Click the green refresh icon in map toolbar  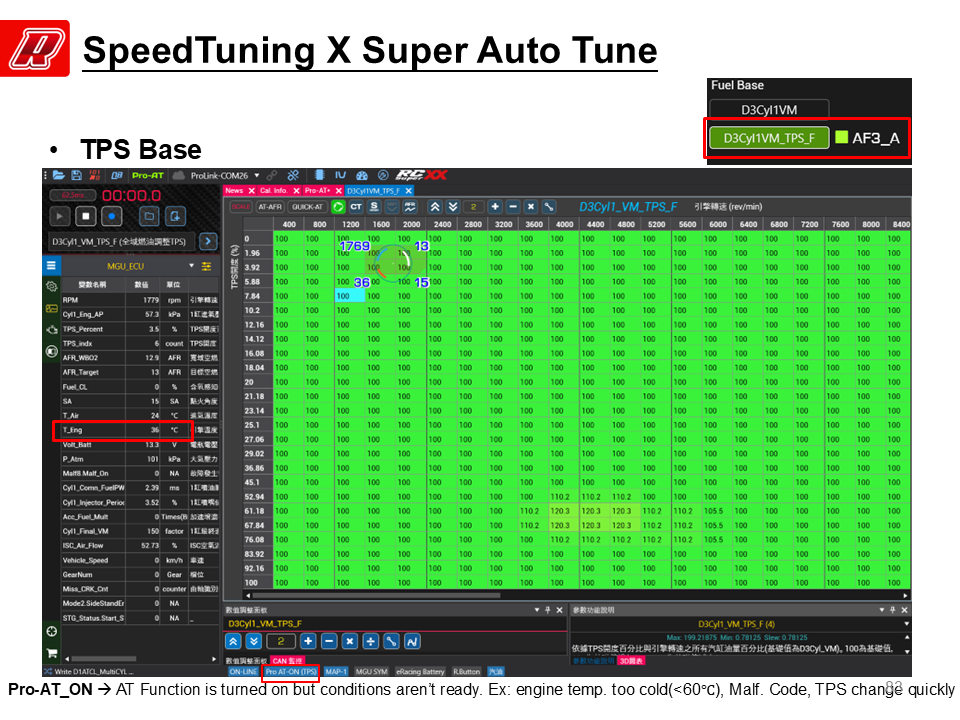tap(338, 207)
